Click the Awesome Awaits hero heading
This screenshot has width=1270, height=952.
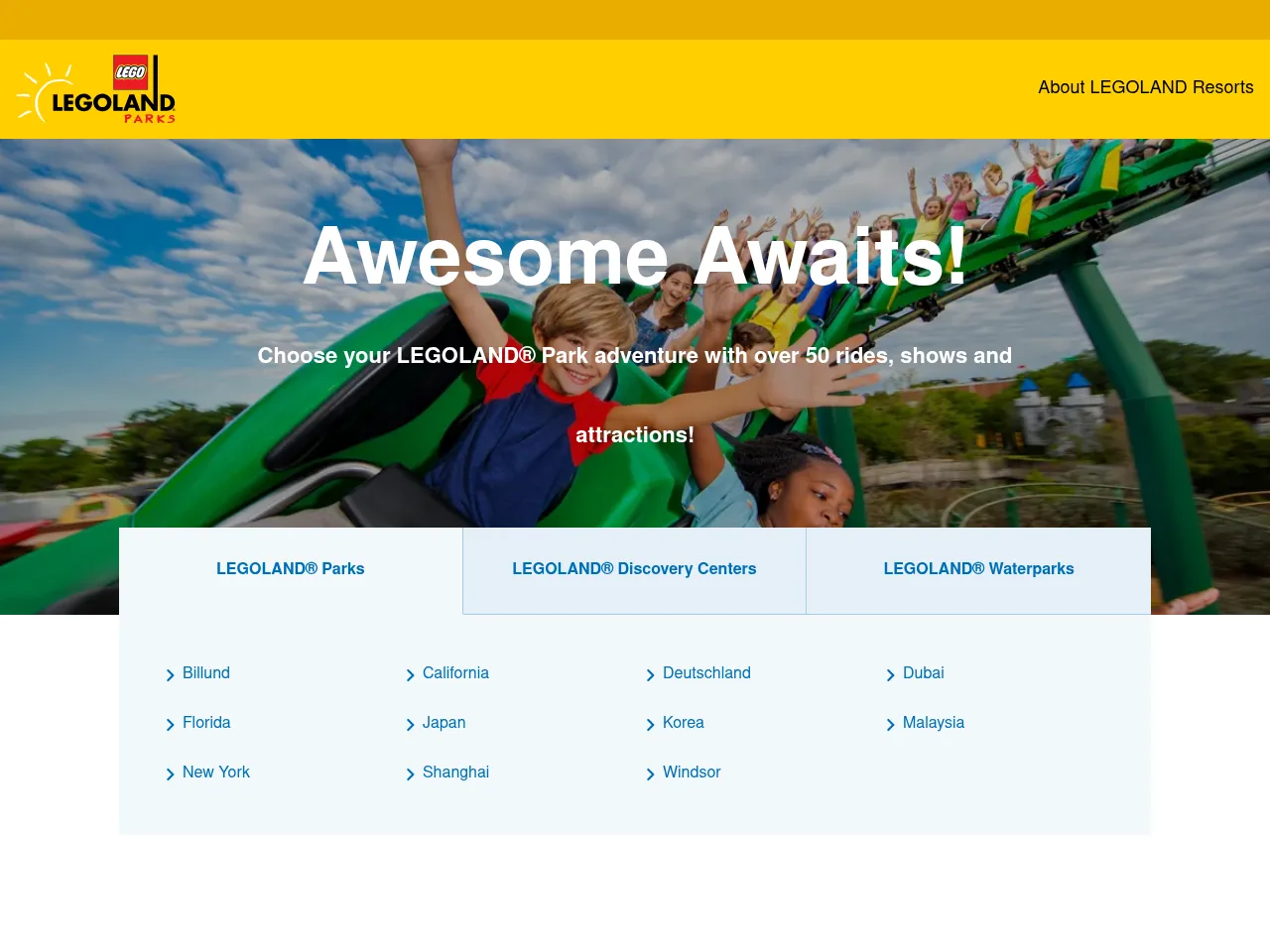point(635,258)
